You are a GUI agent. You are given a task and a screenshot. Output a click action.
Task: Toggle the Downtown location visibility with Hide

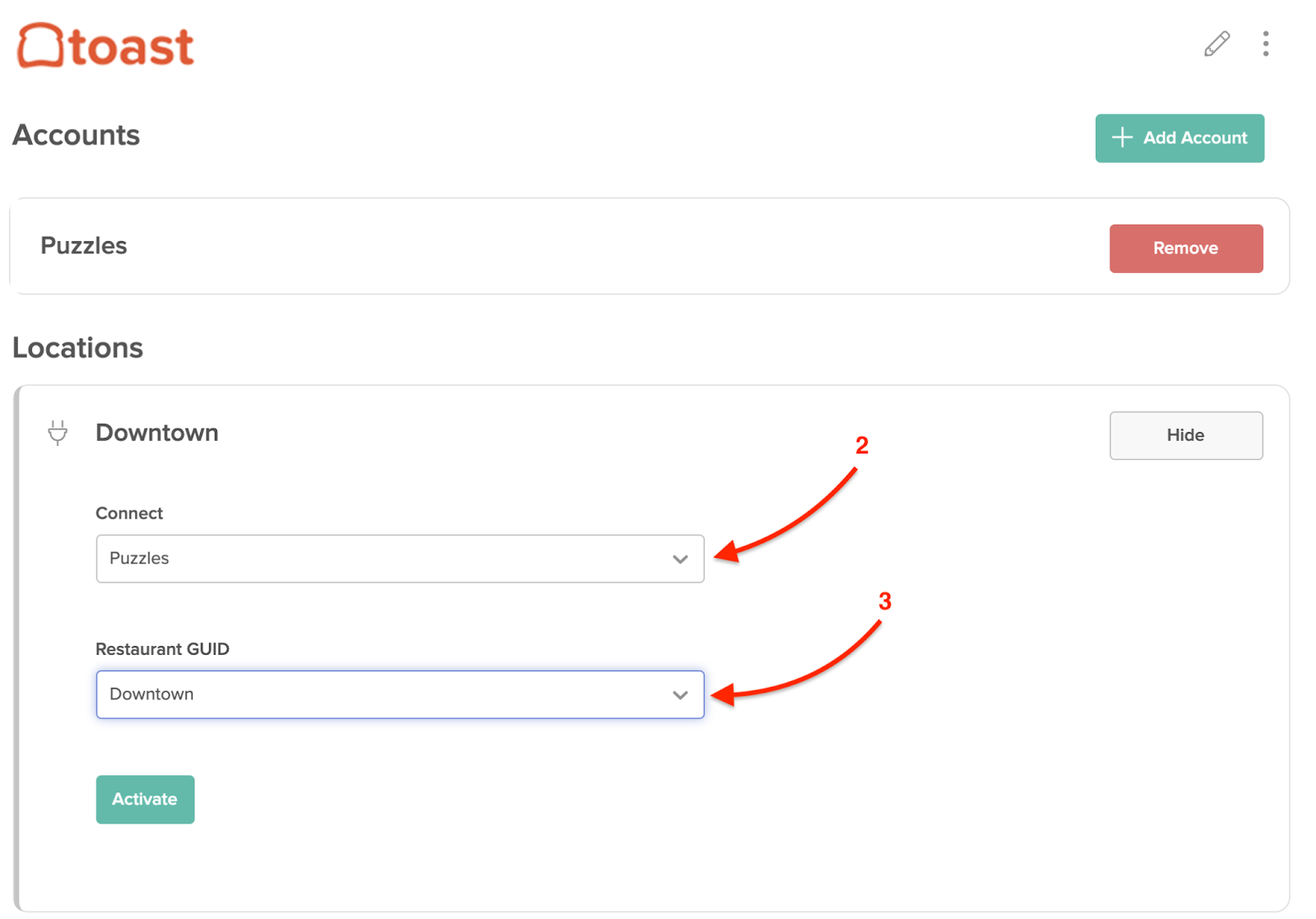1185,435
